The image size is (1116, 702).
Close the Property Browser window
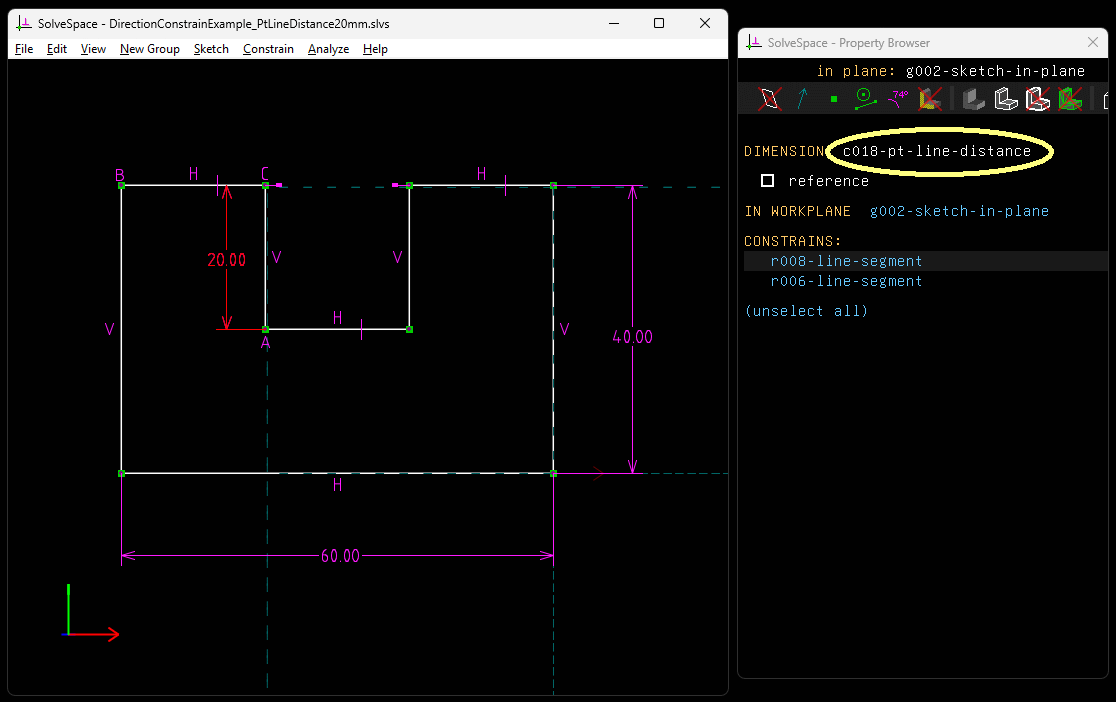tap(1093, 42)
